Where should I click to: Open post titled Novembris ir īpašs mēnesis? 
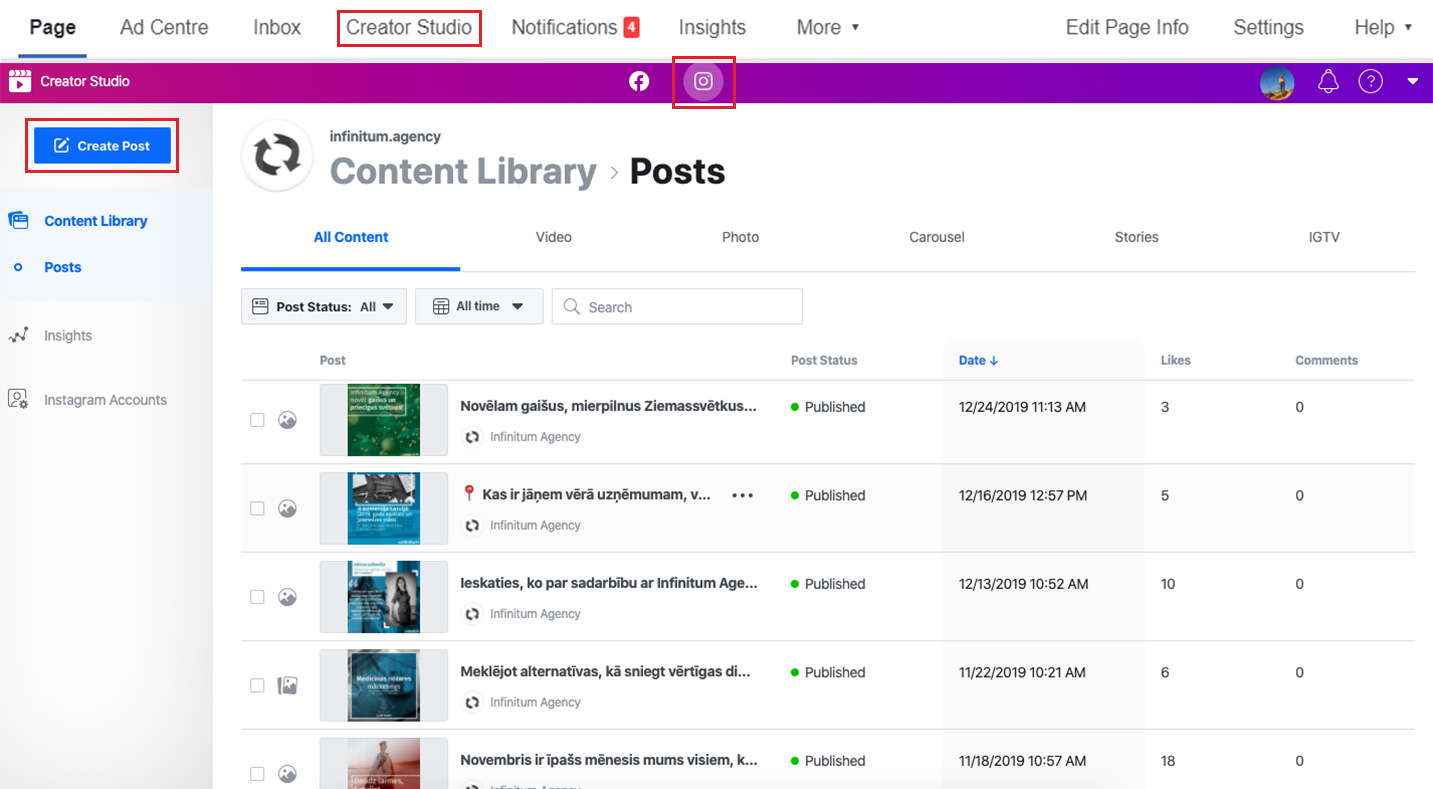pyautogui.click(x=609, y=760)
